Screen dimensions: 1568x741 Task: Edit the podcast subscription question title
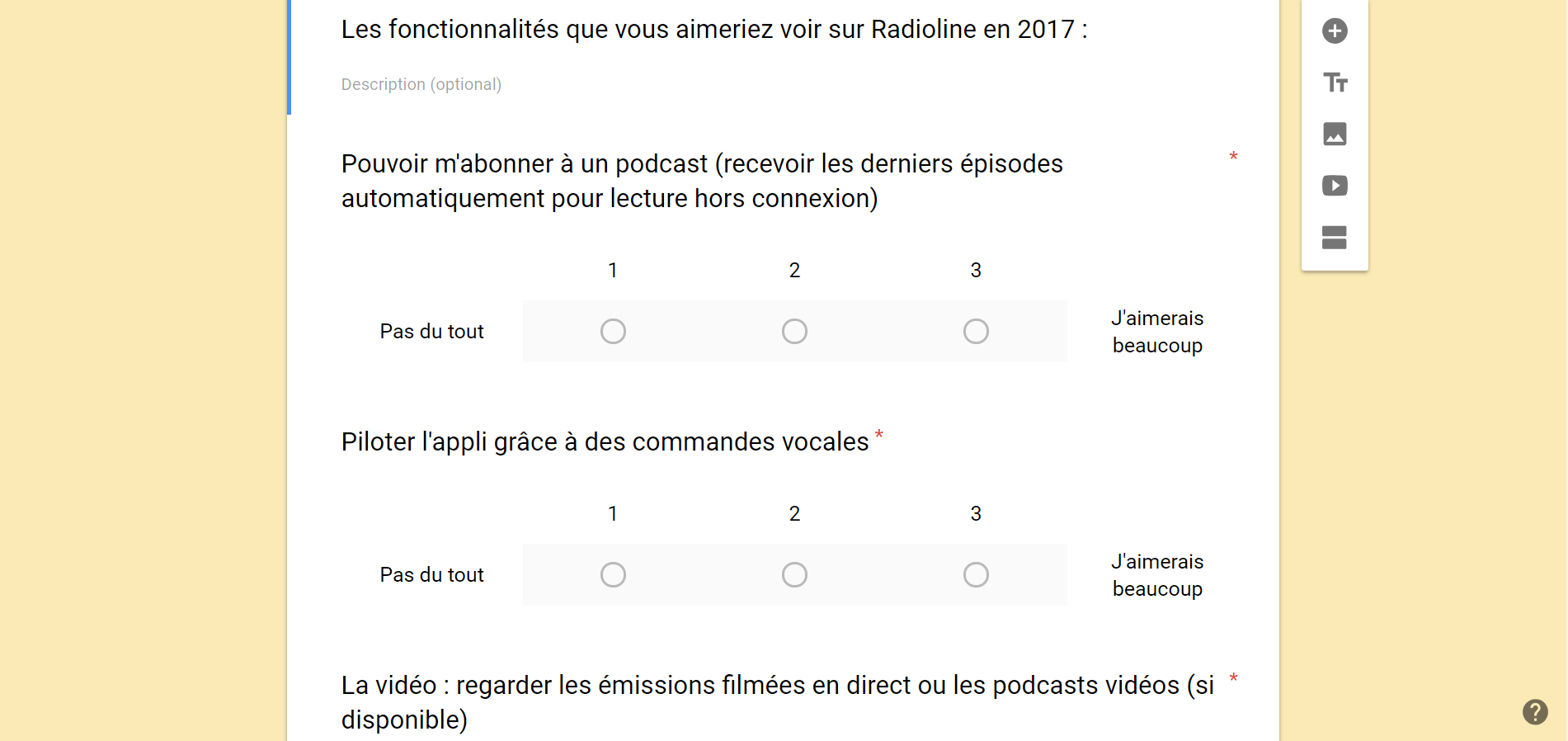[701, 181]
